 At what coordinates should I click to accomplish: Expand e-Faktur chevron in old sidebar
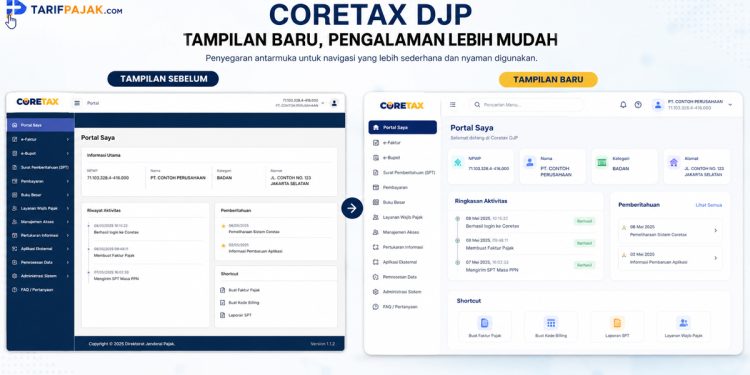point(68,139)
